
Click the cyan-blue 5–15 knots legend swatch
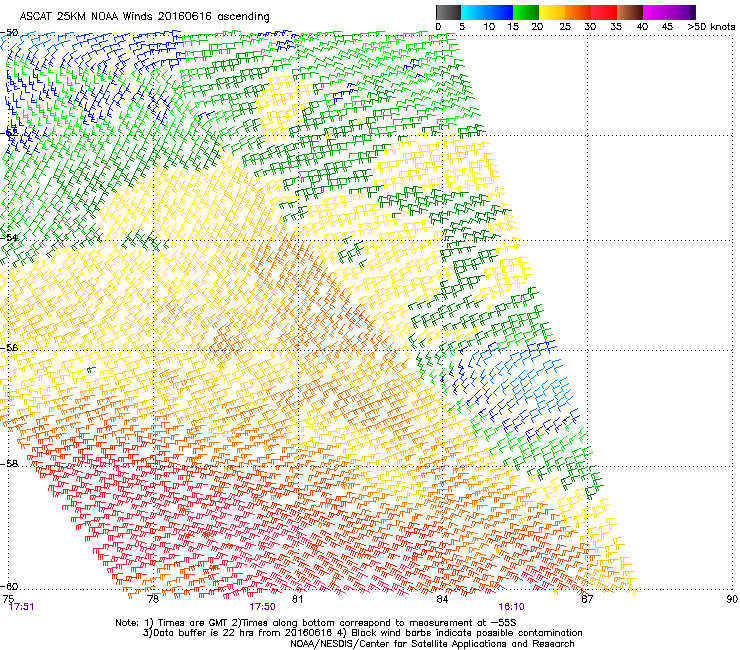click(487, 12)
